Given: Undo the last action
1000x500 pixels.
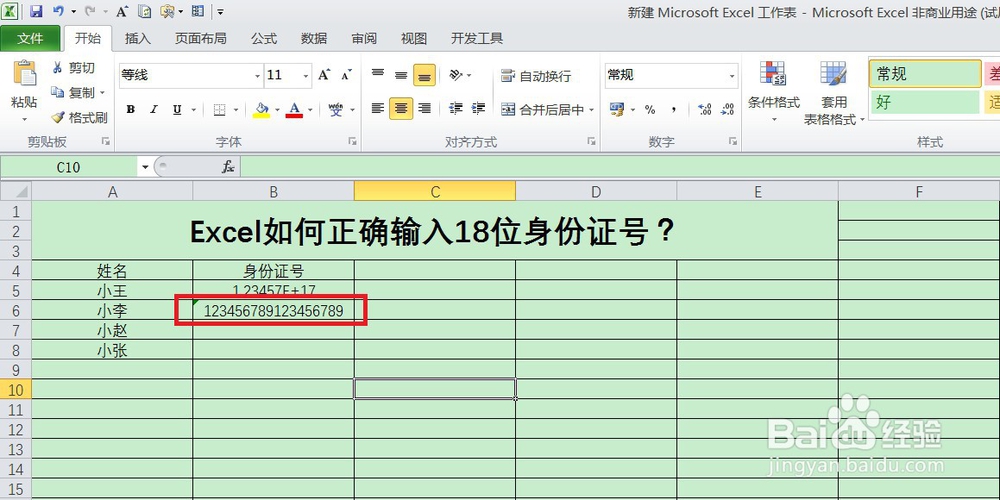Looking at the screenshot, I should tap(58, 11).
